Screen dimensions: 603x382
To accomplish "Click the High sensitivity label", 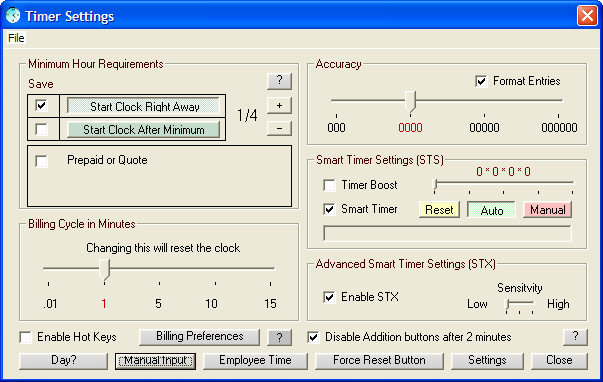I will (x=558, y=304).
